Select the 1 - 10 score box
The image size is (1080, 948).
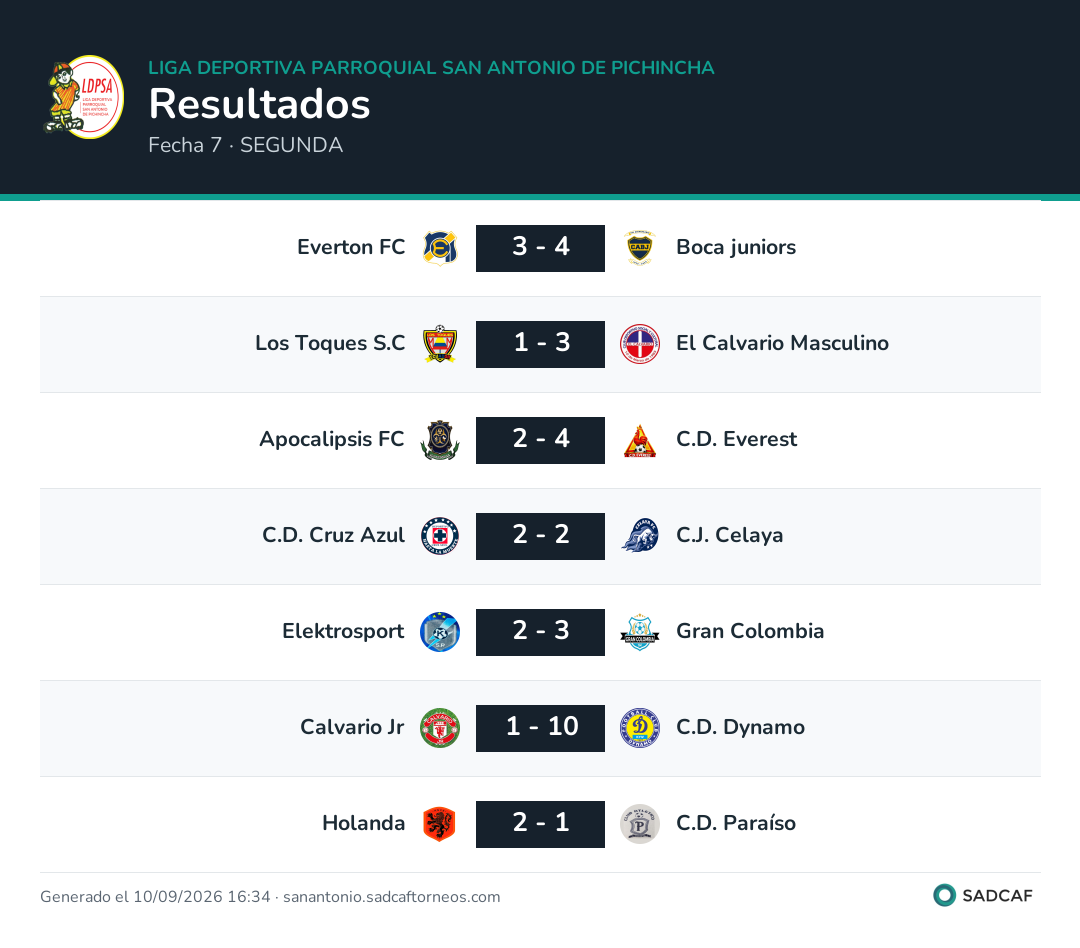click(541, 728)
